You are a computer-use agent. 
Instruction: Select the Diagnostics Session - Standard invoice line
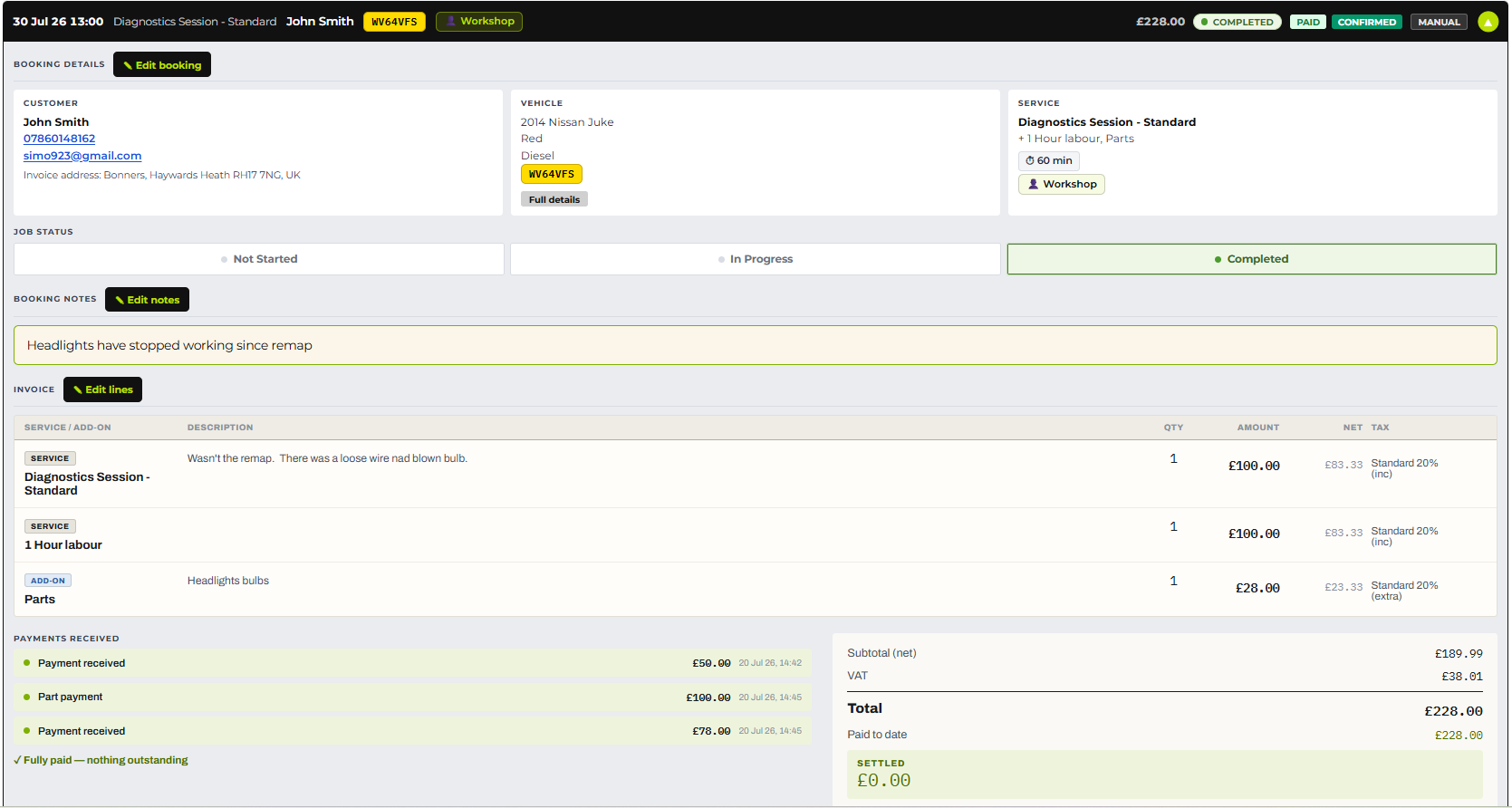pyautogui.click(x=756, y=474)
